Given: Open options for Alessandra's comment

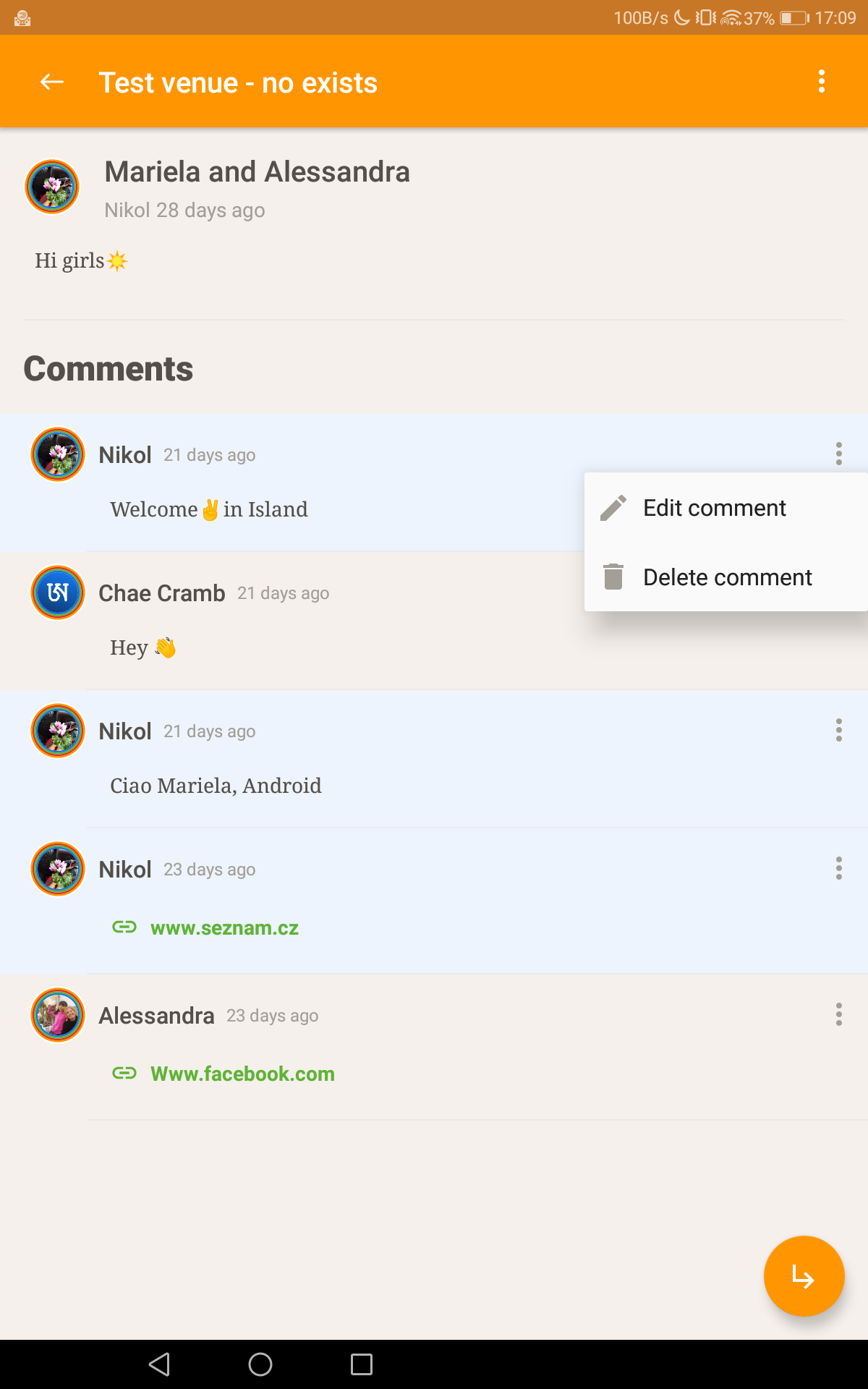Looking at the screenshot, I should [838, 1014].
